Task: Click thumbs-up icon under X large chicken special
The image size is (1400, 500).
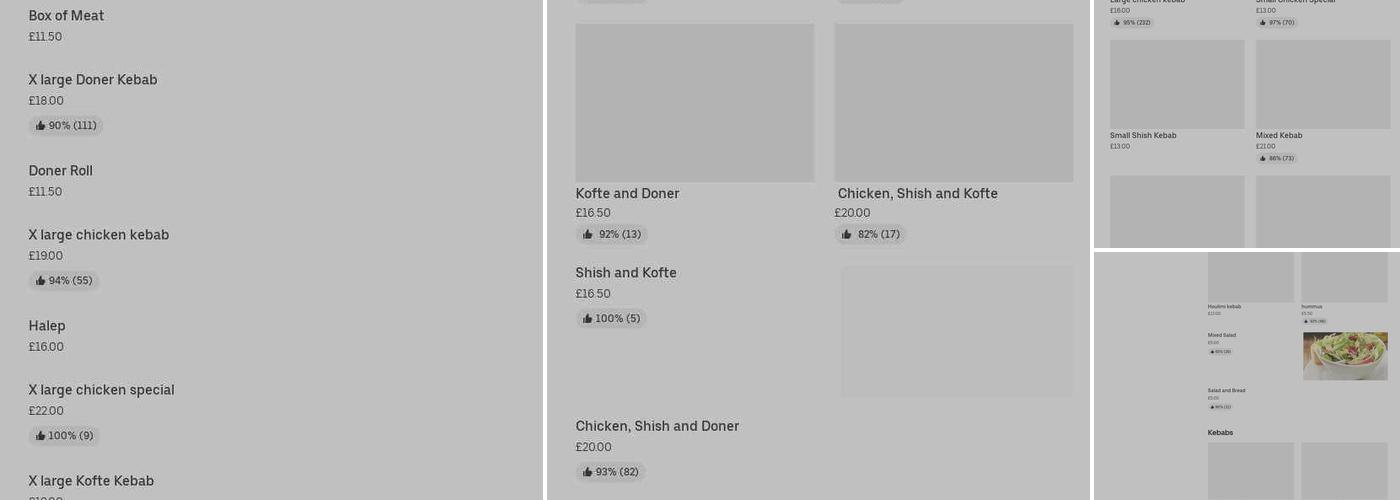Action: pyautogui.click(x=41, y=436)
